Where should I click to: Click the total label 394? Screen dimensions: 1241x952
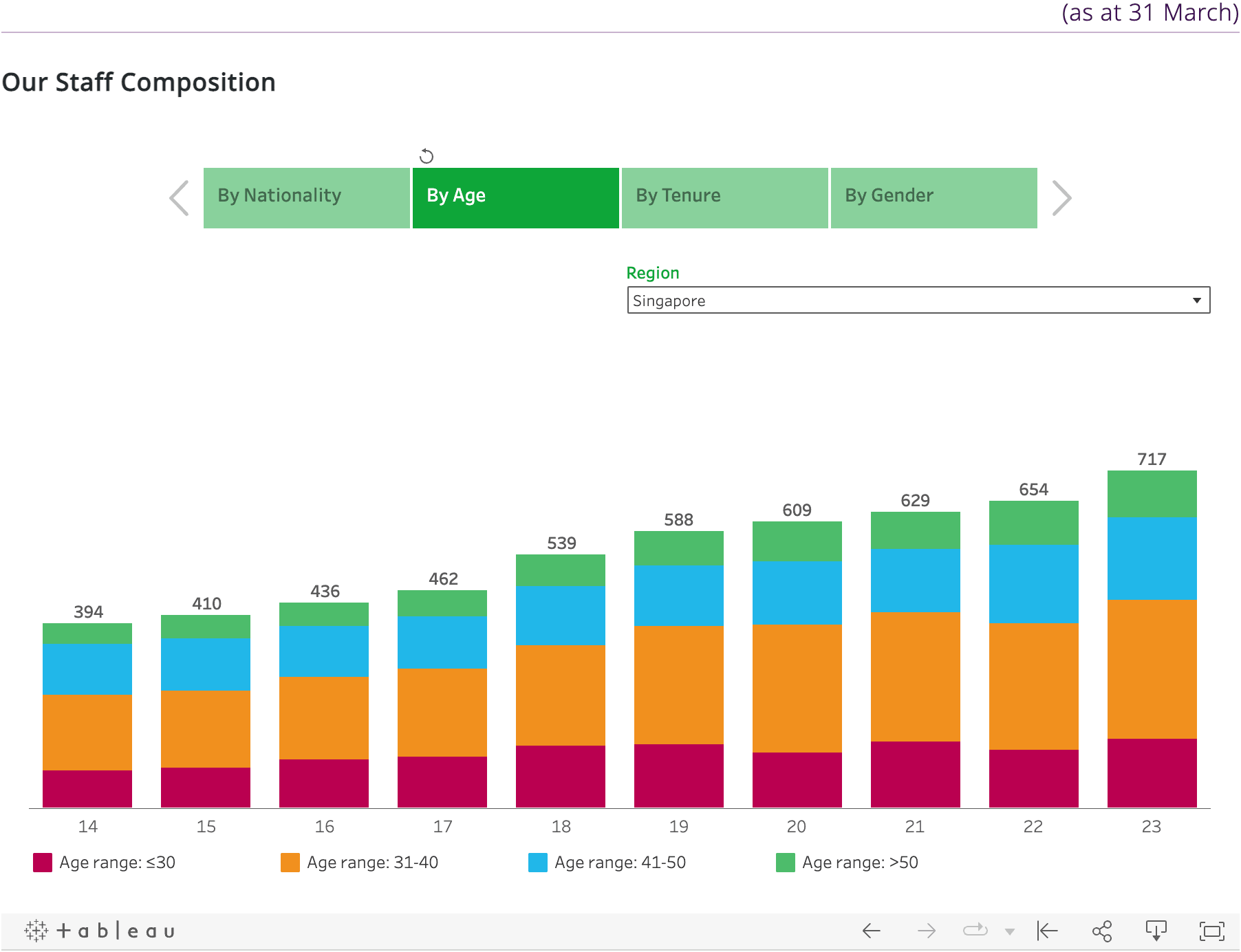tap(89, 612)
